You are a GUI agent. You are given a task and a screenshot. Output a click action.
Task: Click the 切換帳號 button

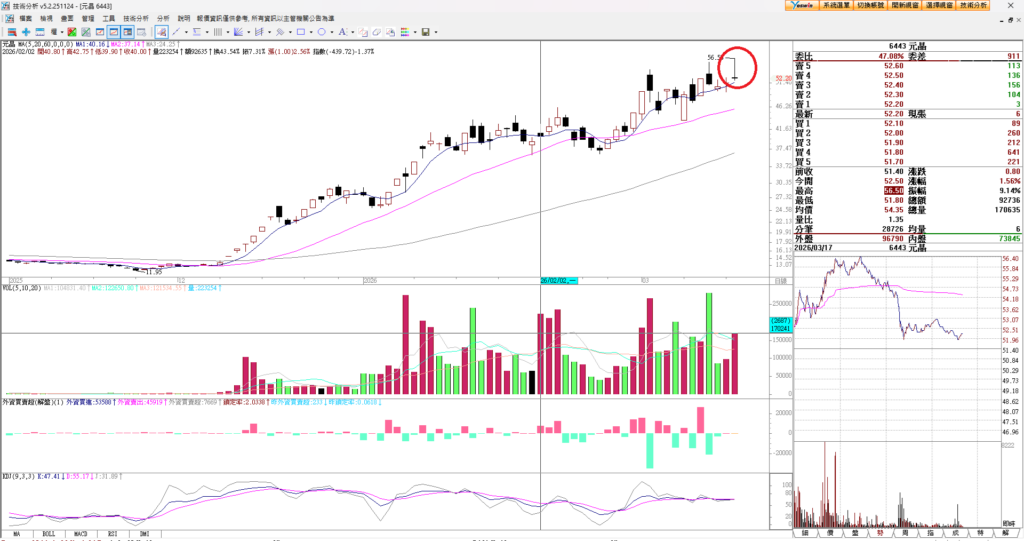click(869, 5)
